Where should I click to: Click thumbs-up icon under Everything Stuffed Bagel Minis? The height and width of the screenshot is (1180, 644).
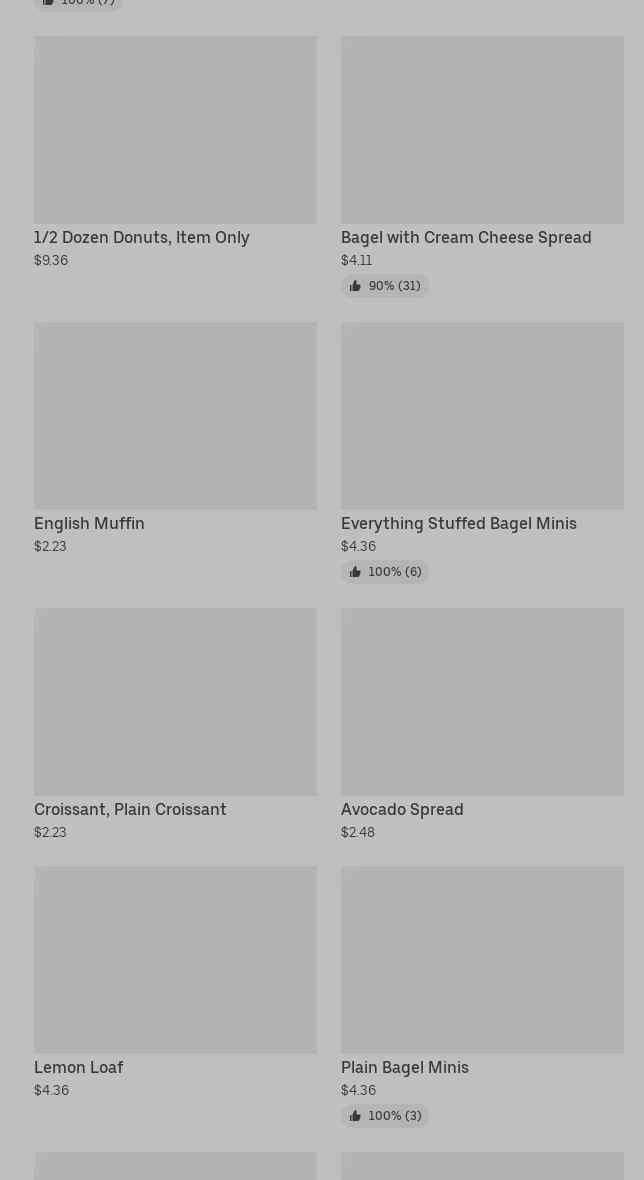pyautogui.click(x=355, y=572)
